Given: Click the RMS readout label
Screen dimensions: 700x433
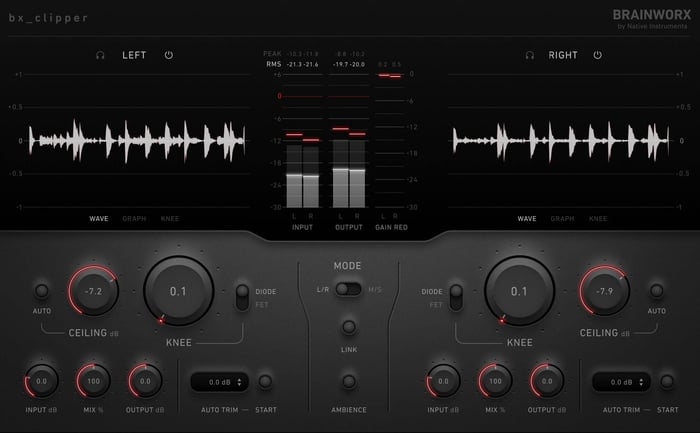Looking at the screenshot, I should point(274,64).
